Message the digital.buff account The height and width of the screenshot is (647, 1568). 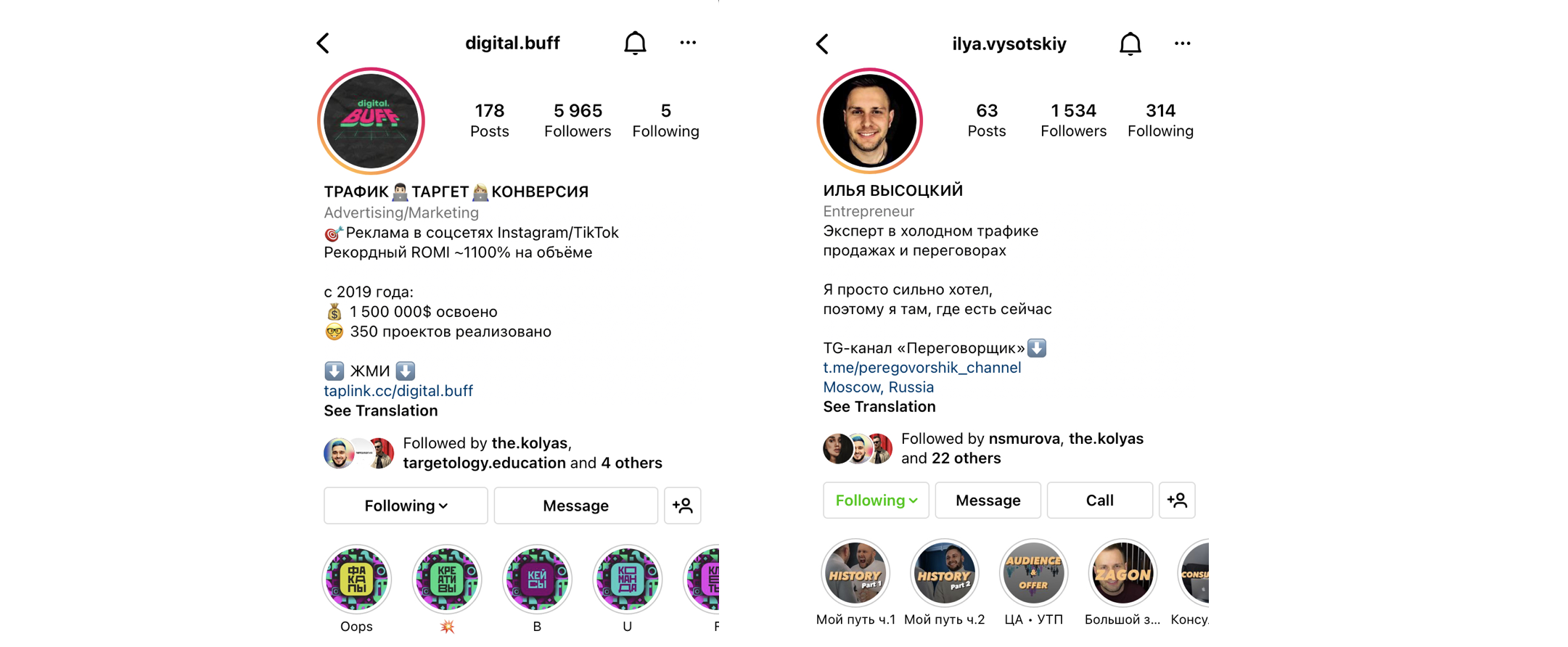point(576,506)
